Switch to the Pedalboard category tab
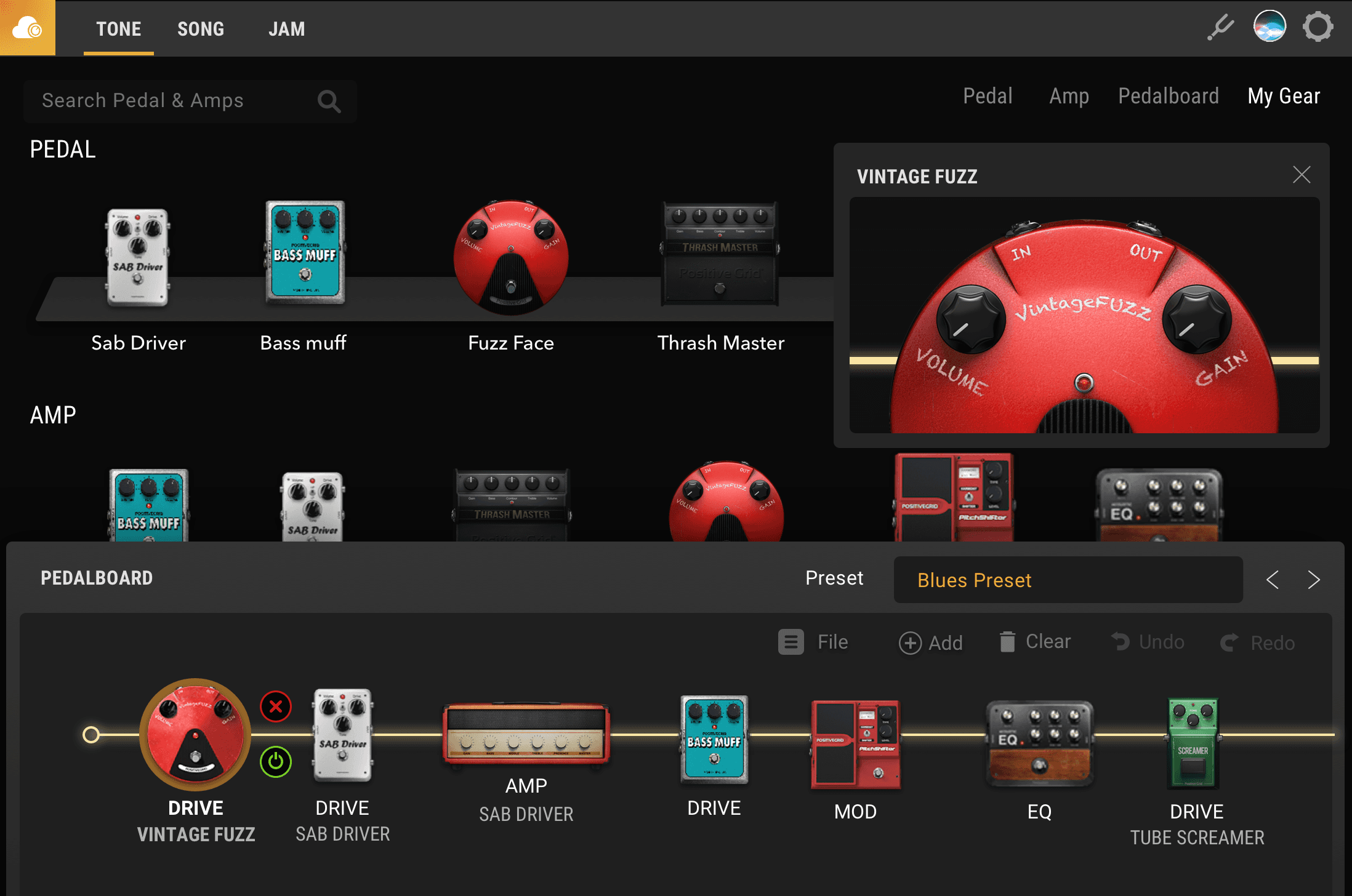1352x896 pixels. coord(1168,96)
